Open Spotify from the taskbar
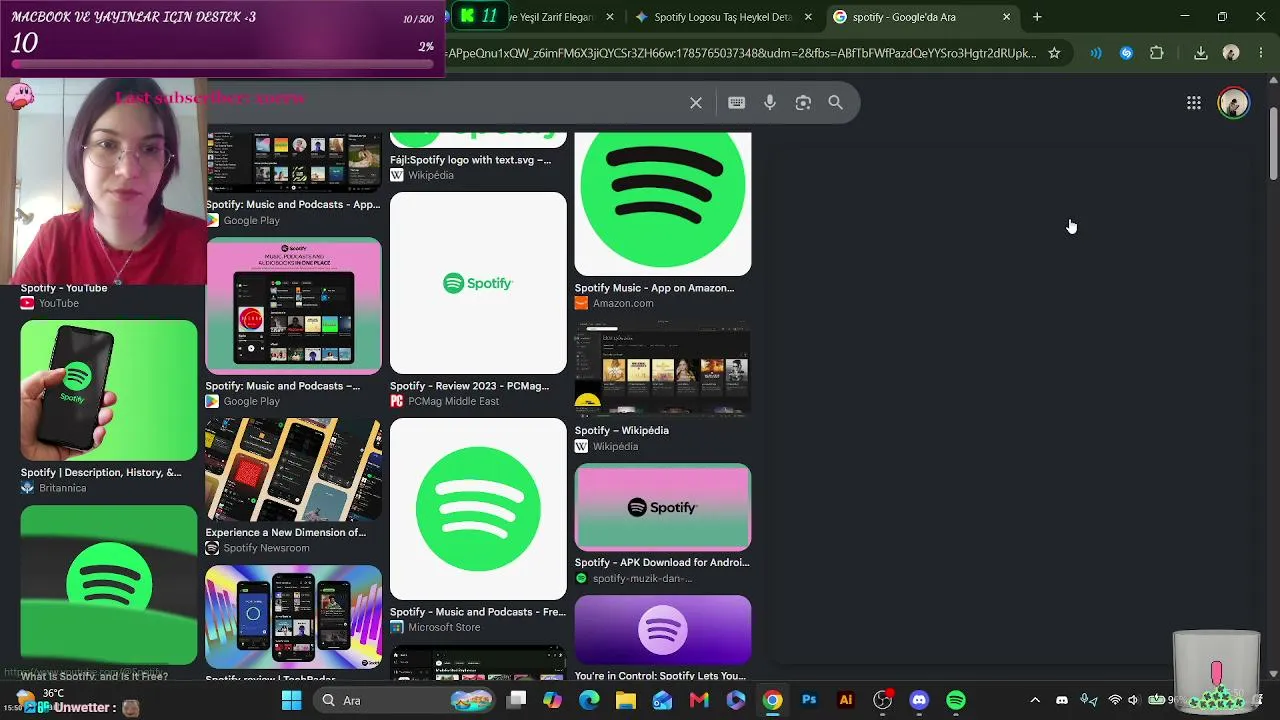1280x720 pixels. 956,700
